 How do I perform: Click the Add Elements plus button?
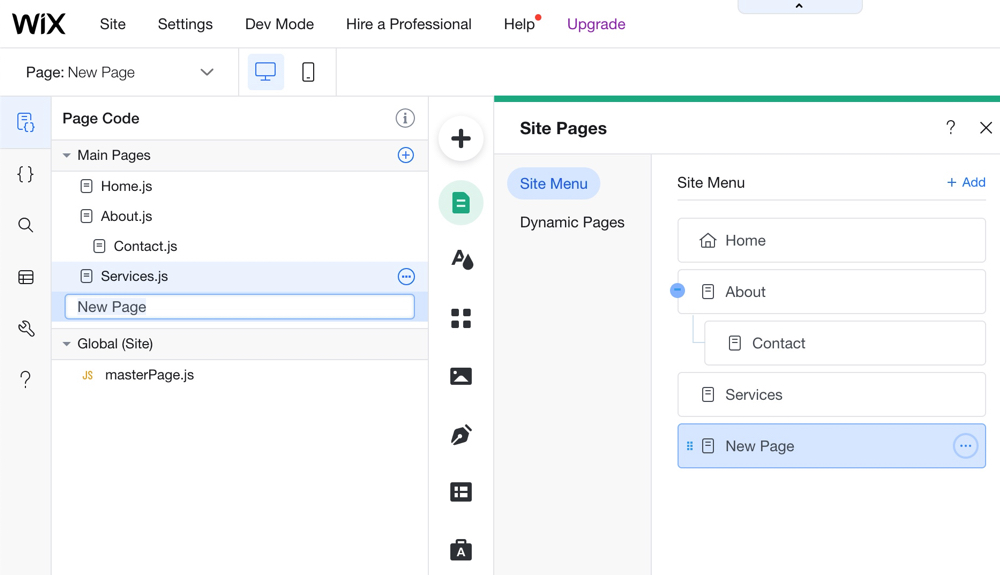tap(460, 138)
